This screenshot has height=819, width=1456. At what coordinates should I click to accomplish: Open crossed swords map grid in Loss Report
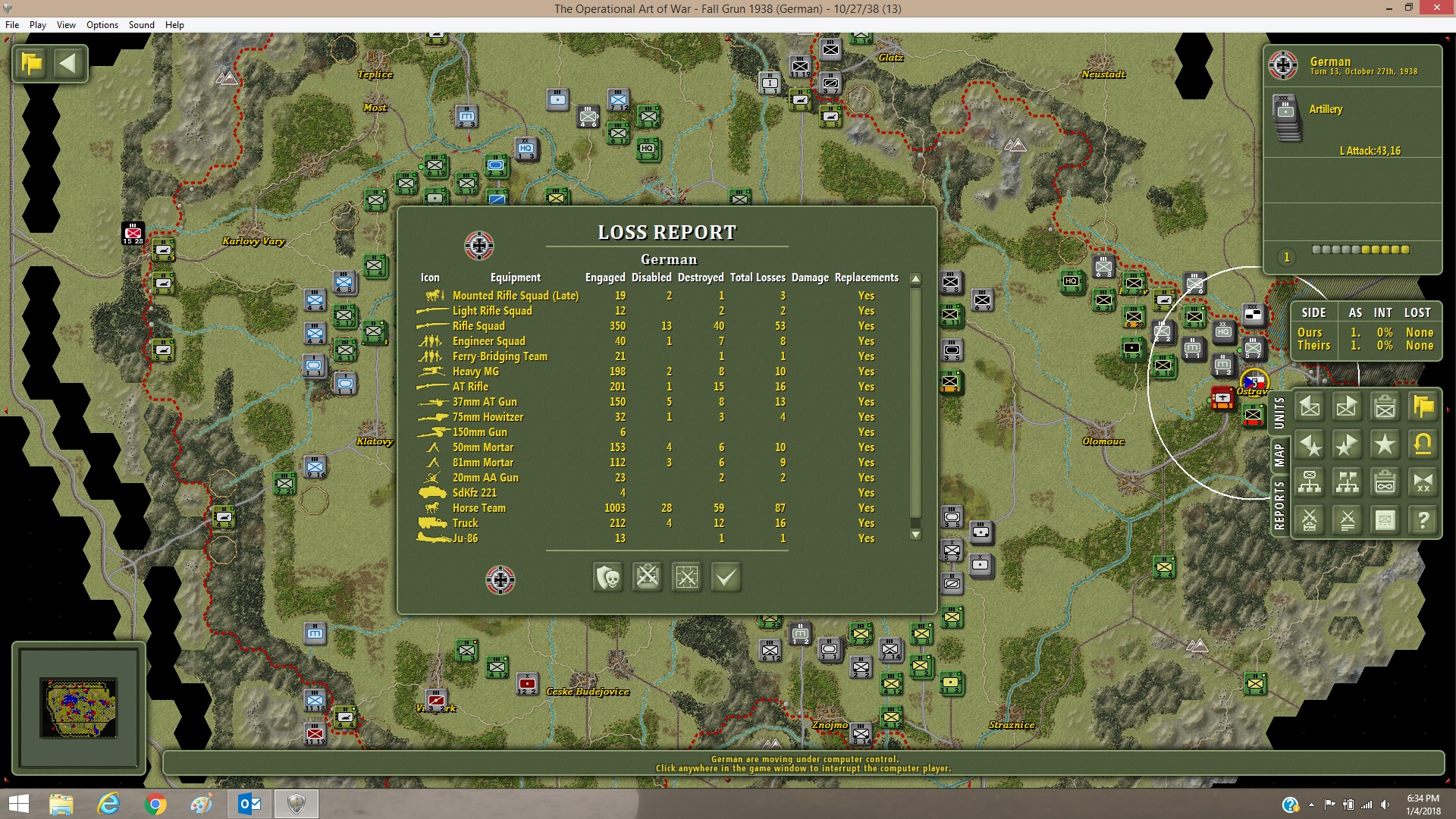687,578
